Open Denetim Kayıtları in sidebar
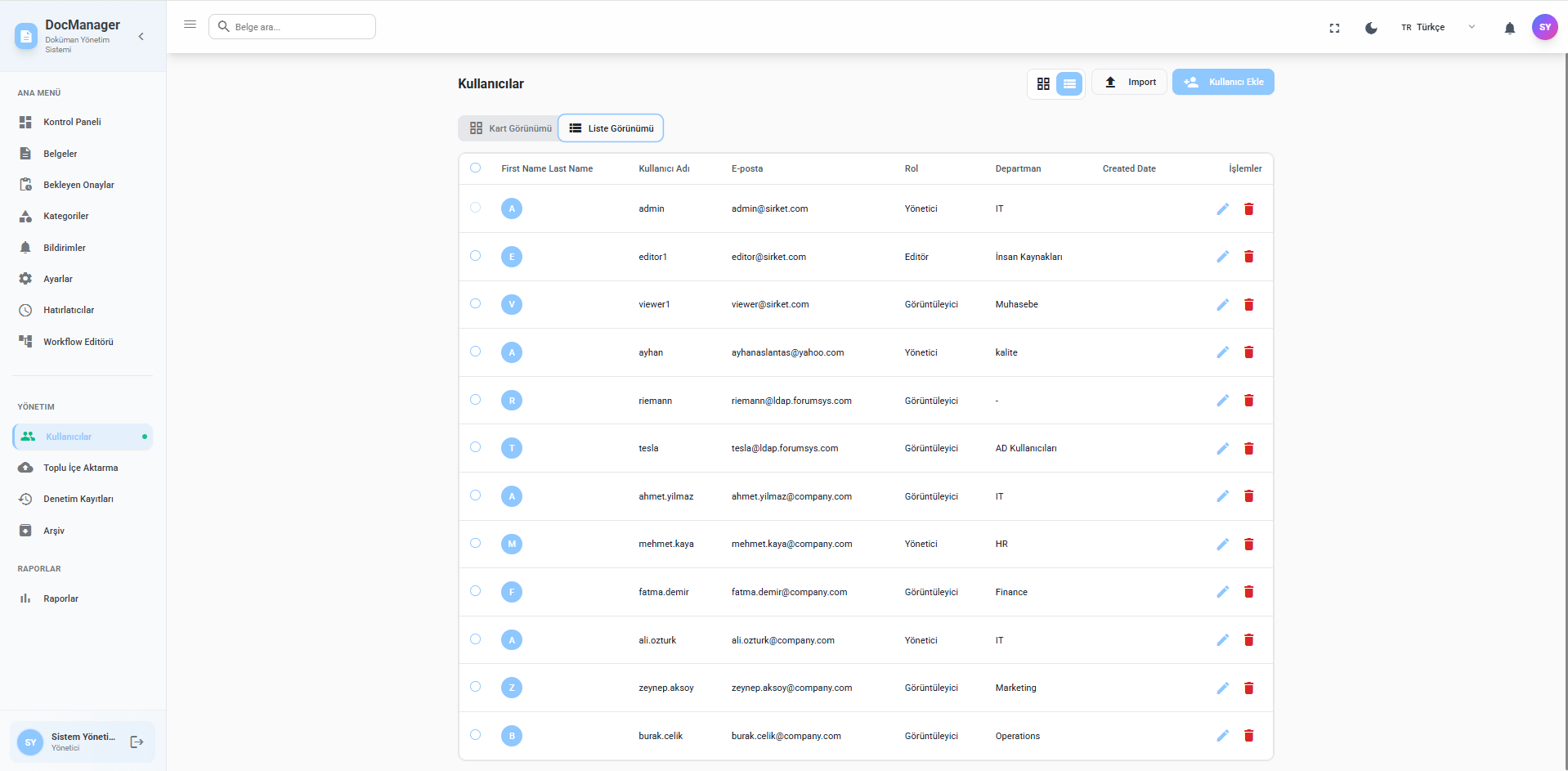The height and width of the screenshot is (771, 1568). pyautogui.click(x=78, y=499)
